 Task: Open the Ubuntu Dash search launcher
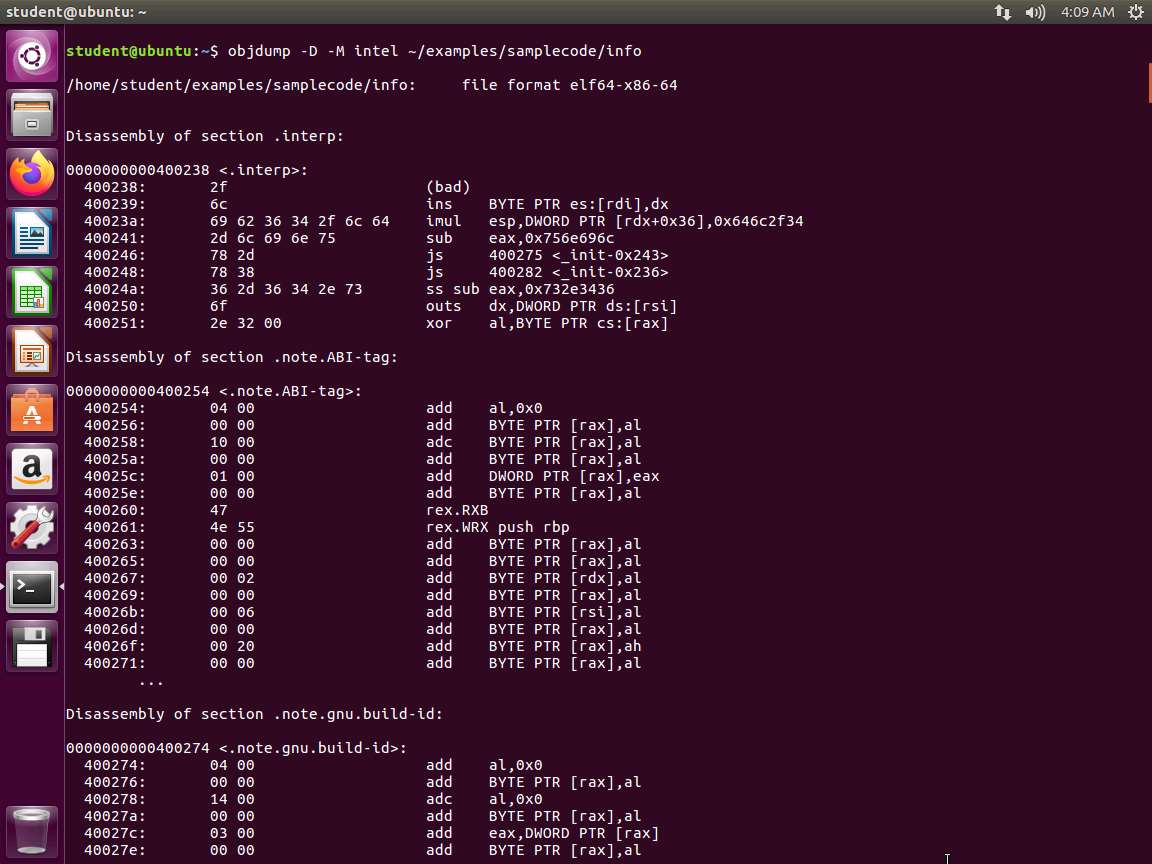[32, 56]
